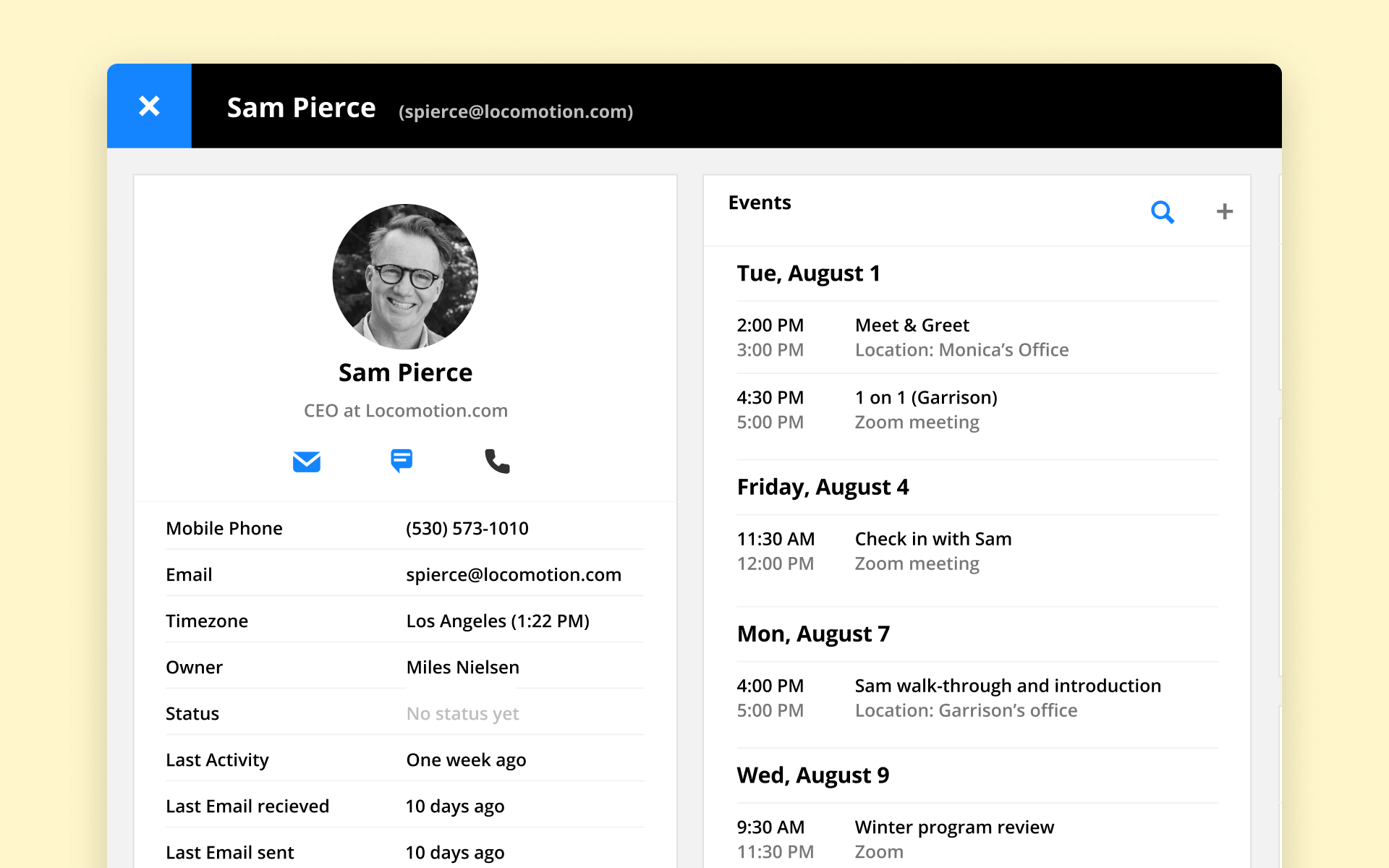Click email value spierce@locomotion.com in details
The height and width of the screenshot is (868, 1389).
pos(513,575)
